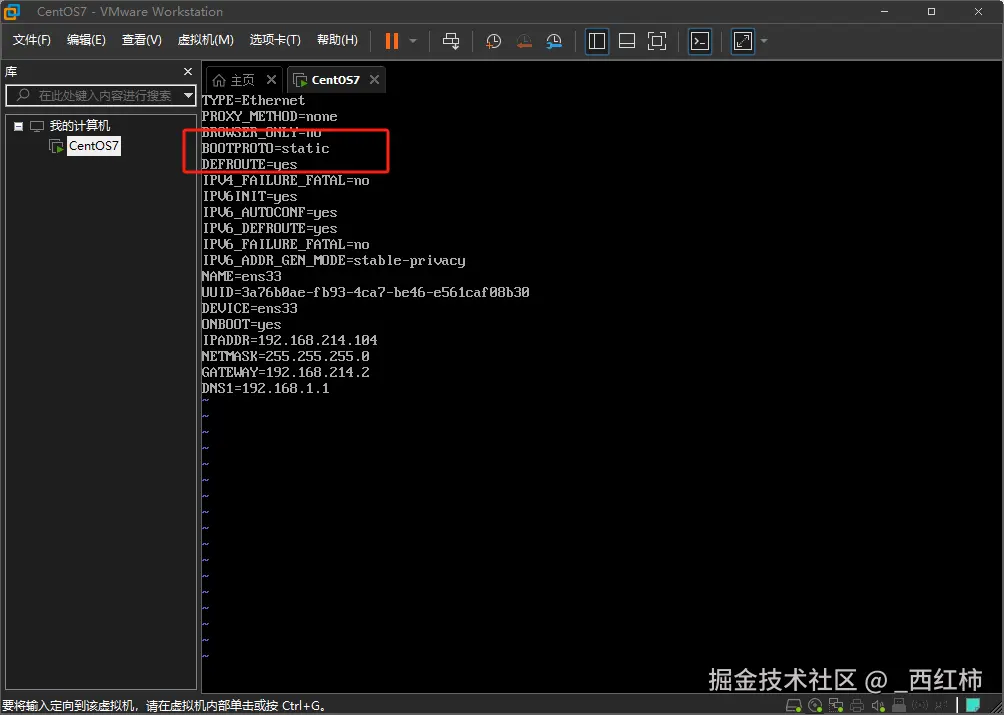Open the library search dropdown arrow
1004x715 pixels.
(188, 95)
